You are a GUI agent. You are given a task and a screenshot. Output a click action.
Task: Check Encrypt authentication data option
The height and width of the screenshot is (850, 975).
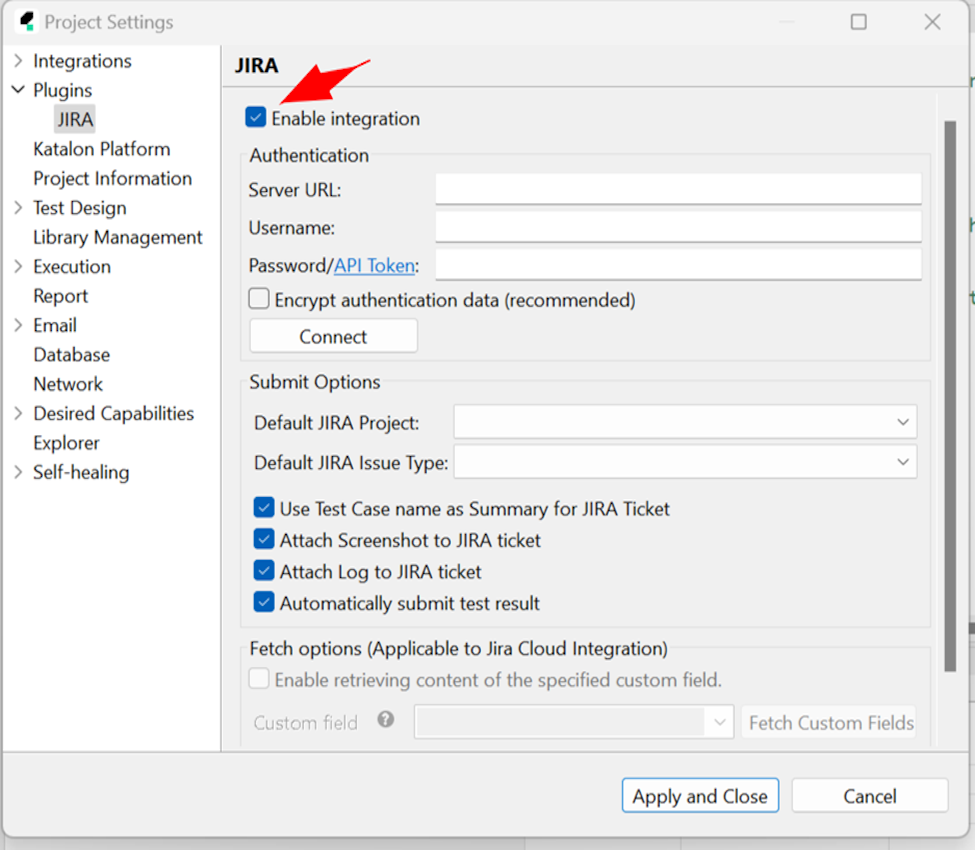pyautogui.click(x=259, y=298)
